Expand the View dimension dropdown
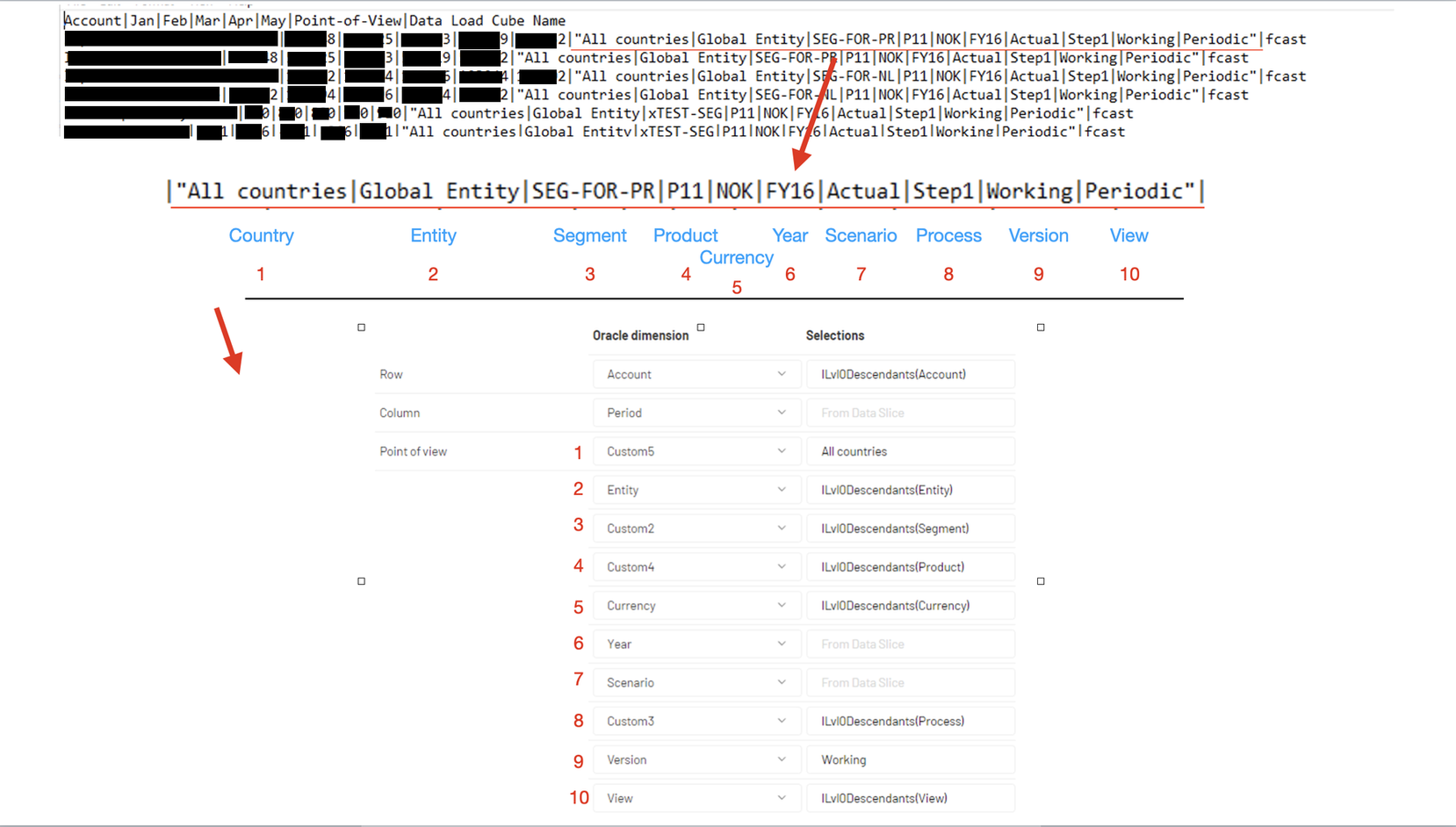Image resolution: width=1456 pixels, height=827 pixels. point(696,799)
